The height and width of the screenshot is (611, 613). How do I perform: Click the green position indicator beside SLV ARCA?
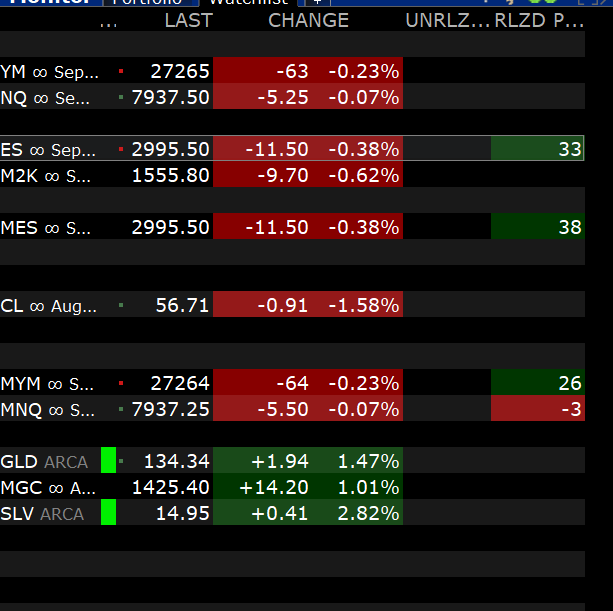pyautogui.click(x=108, y=512)
